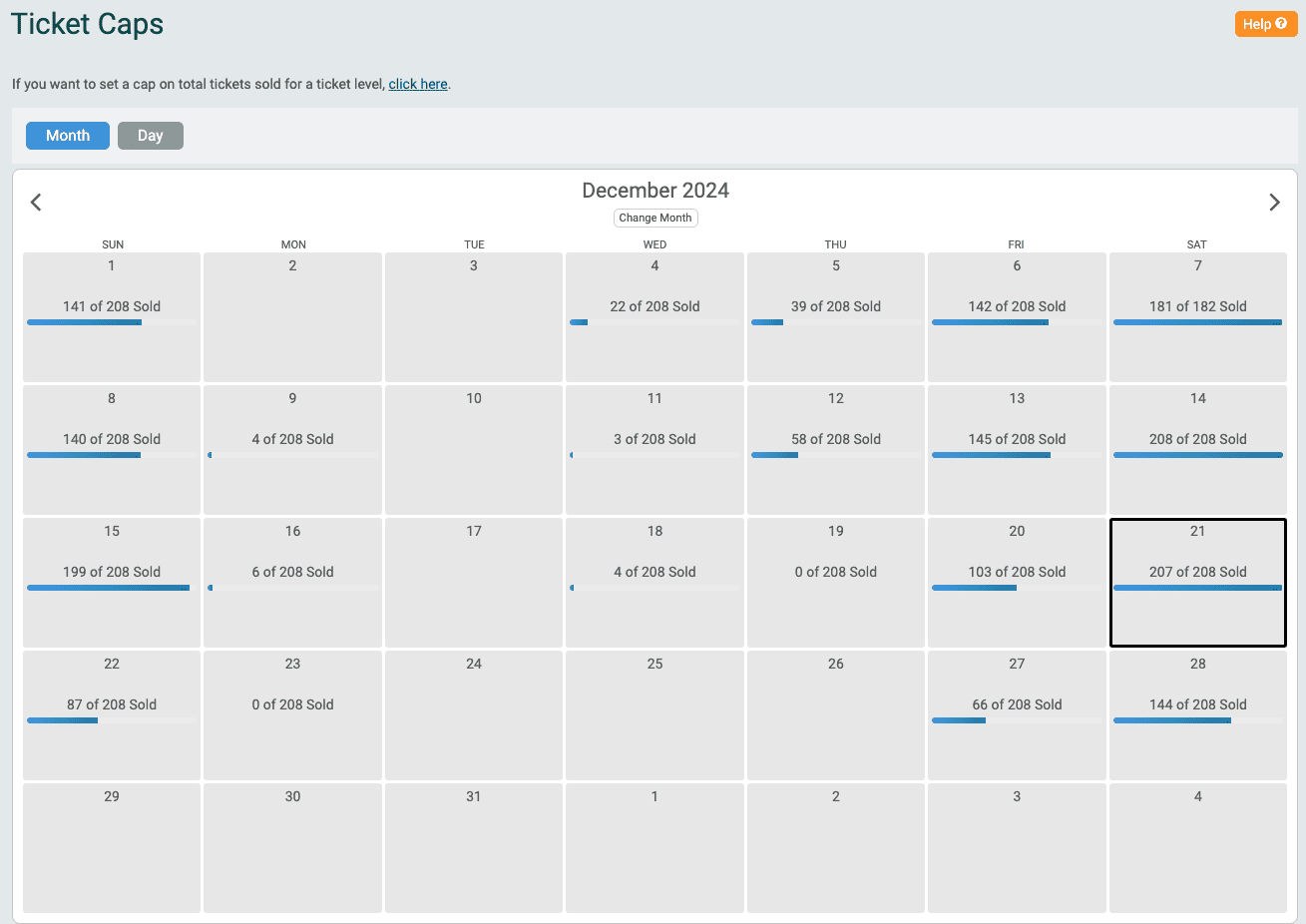Open December 1 showing 141 of 208 Sold

coord(111,317)
